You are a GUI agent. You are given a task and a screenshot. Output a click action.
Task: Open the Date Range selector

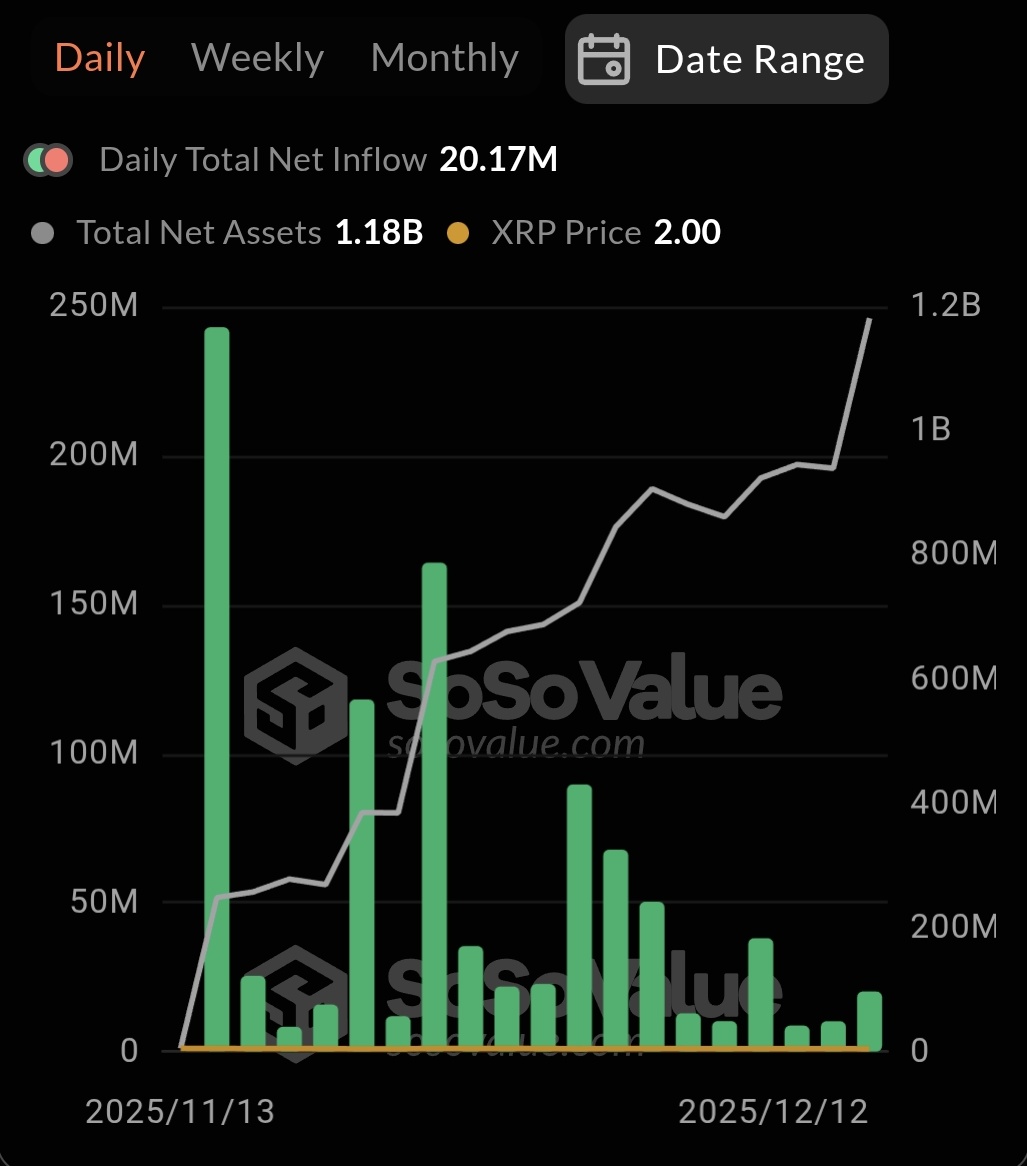click(727, 59)
